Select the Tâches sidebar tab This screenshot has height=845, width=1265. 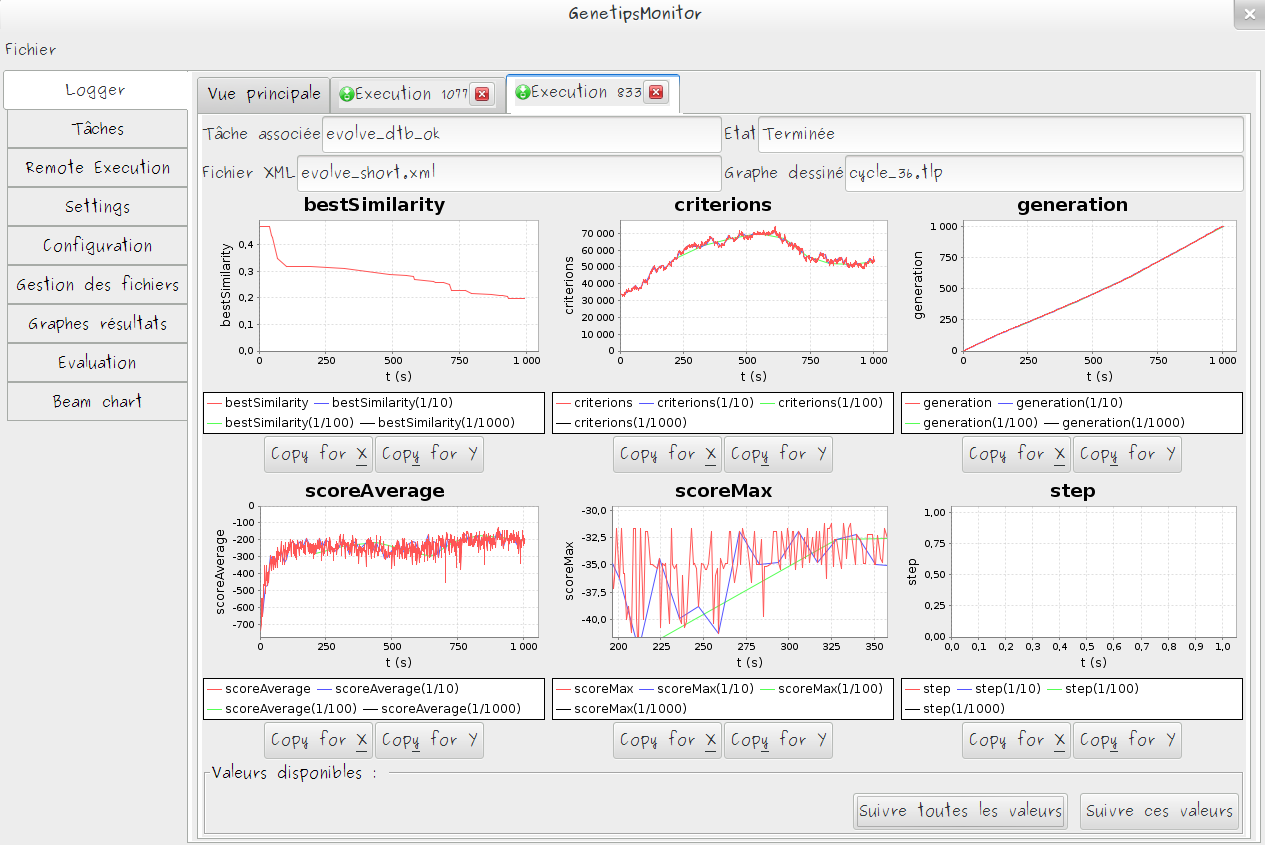pos(97,129)
